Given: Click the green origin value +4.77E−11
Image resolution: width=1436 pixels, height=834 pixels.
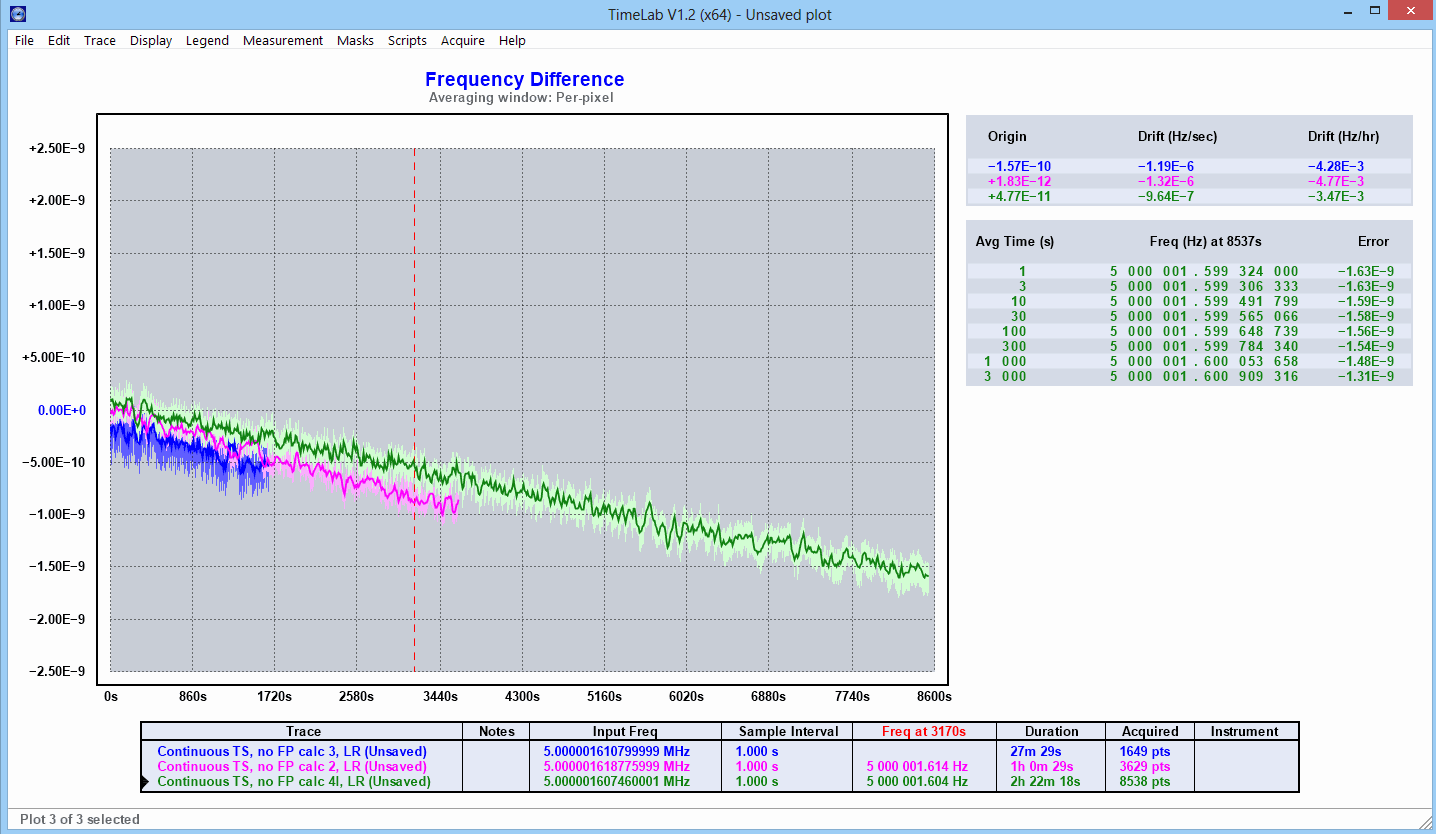Looking at the screenshot, I should point(1019,196).
